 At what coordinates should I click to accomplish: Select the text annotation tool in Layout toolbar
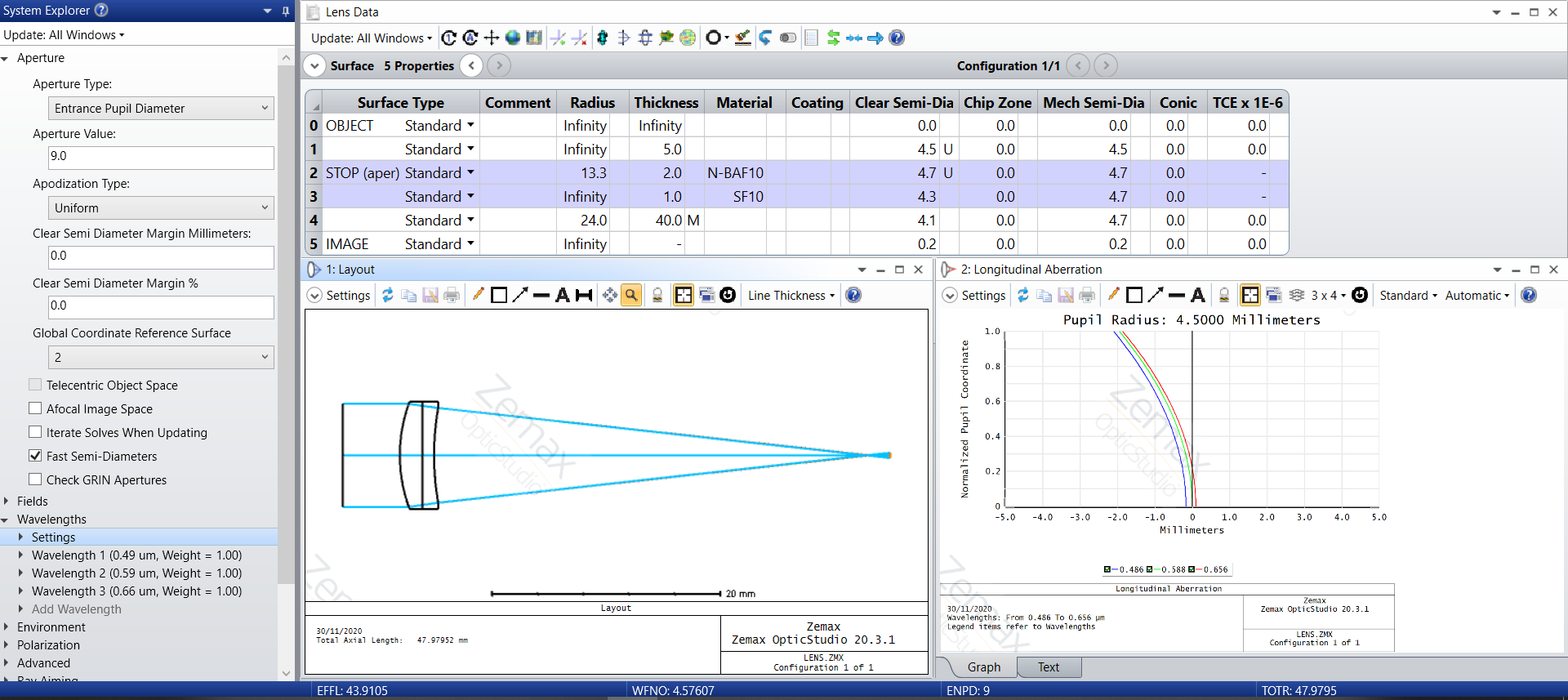tap(562, 296)
